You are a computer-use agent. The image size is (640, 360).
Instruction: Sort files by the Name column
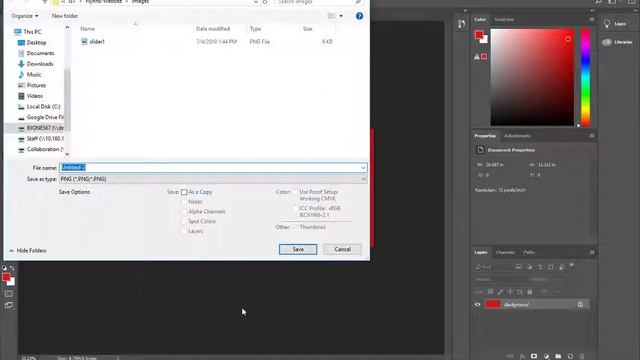coord(87,29)
